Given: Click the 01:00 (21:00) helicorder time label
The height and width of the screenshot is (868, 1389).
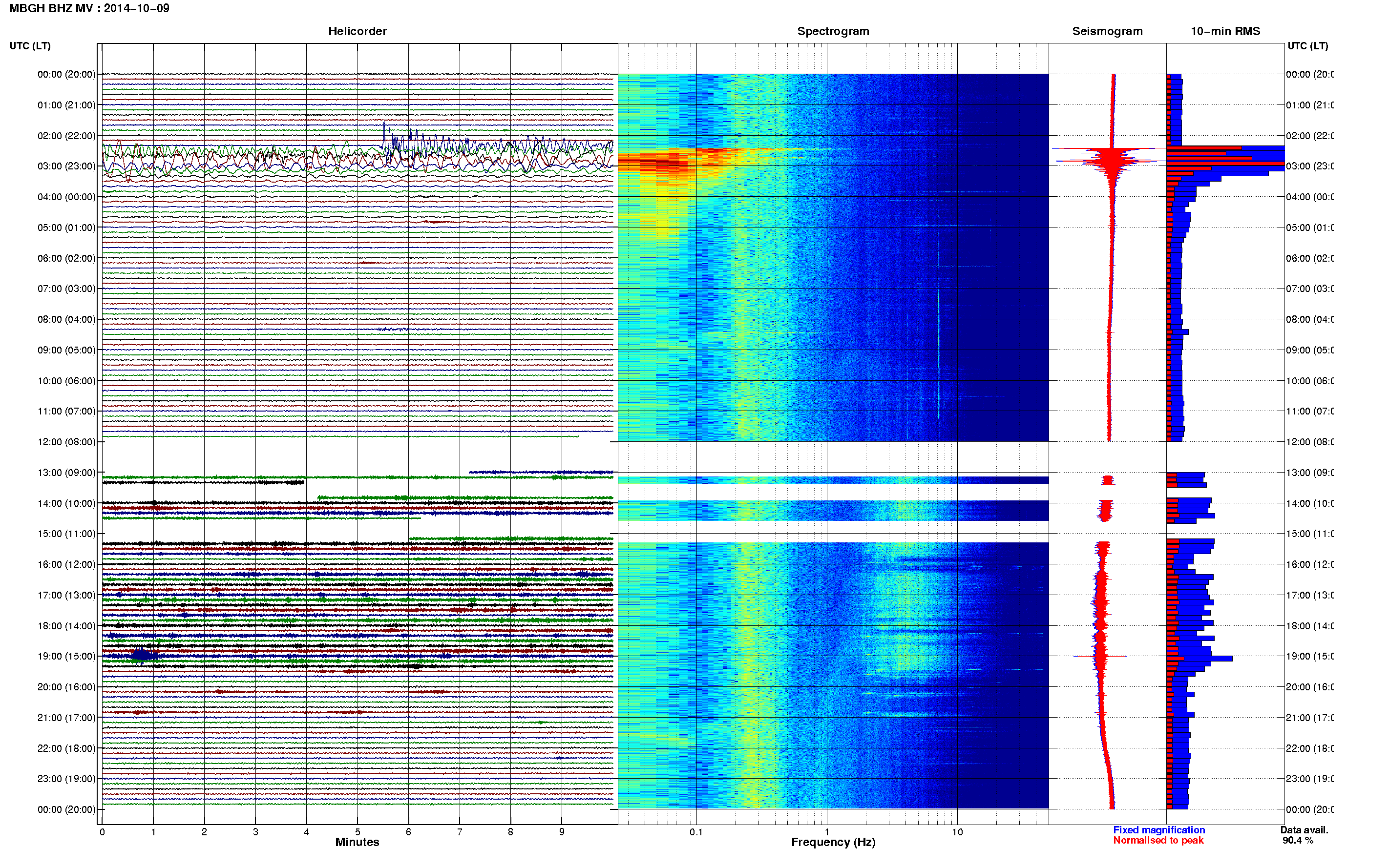Looking at the screenshot, I should click(66, 105).
